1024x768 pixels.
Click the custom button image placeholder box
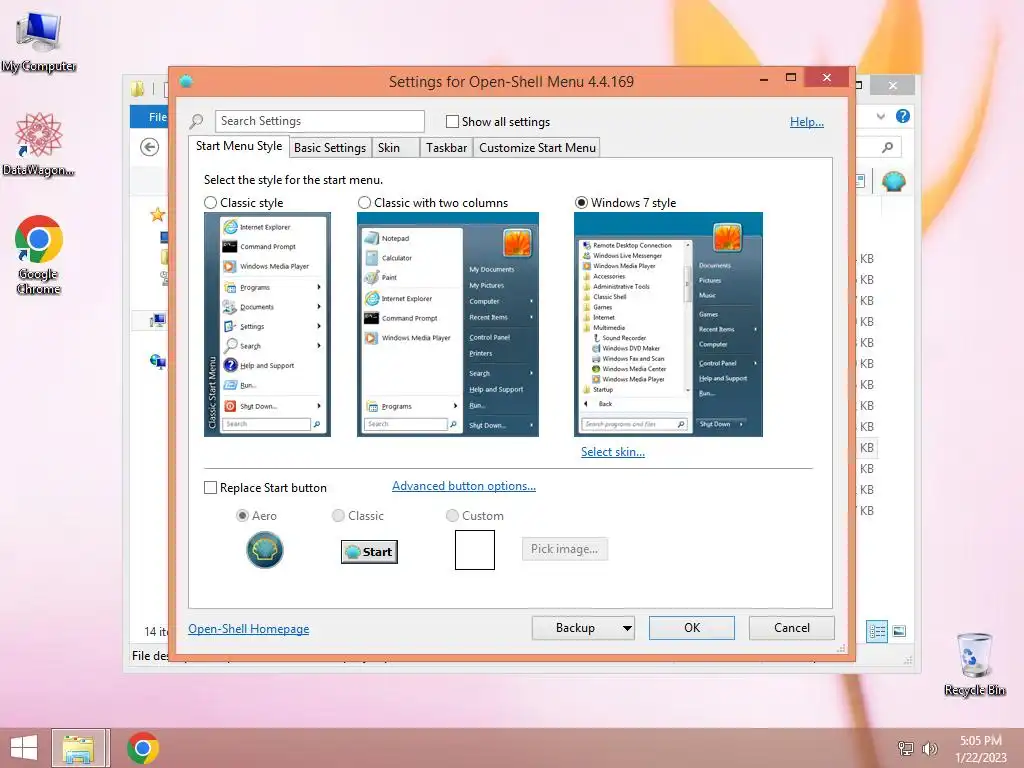pyautogui.click(x=475, y=550)
